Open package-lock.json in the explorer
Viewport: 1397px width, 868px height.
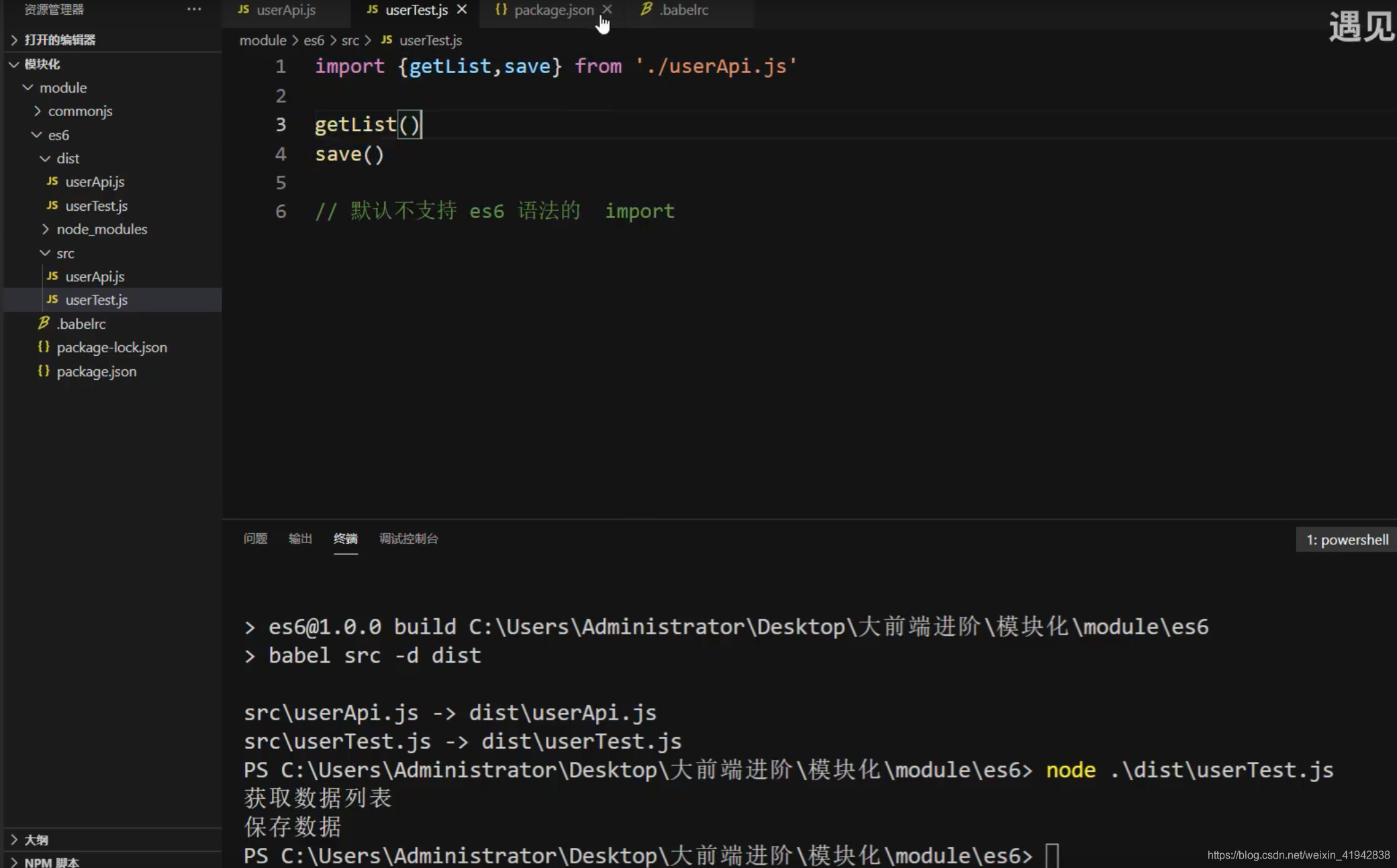[113, 347]
